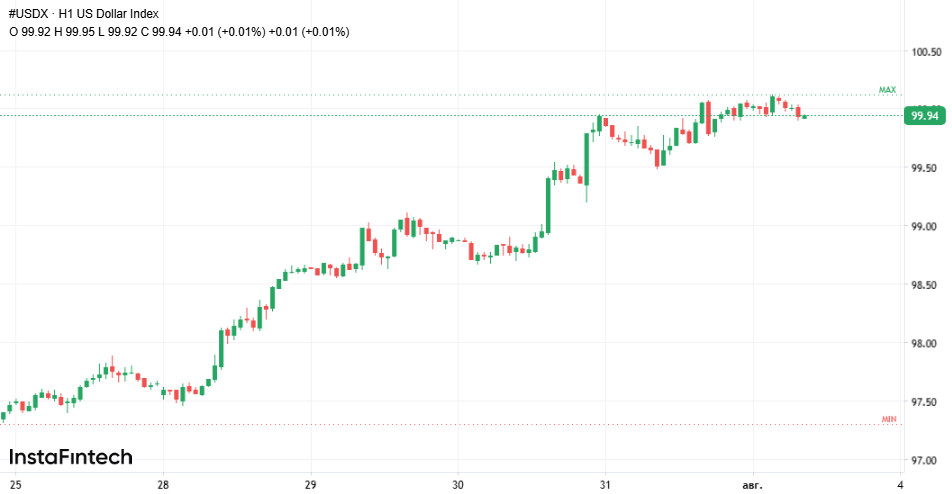952x494 pixels.
Task: Click the OHLC values line under title
Action: (179, 32)
